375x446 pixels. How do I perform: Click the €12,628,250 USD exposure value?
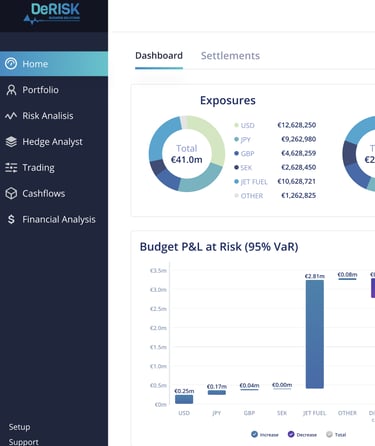click(x=297, y=125)
